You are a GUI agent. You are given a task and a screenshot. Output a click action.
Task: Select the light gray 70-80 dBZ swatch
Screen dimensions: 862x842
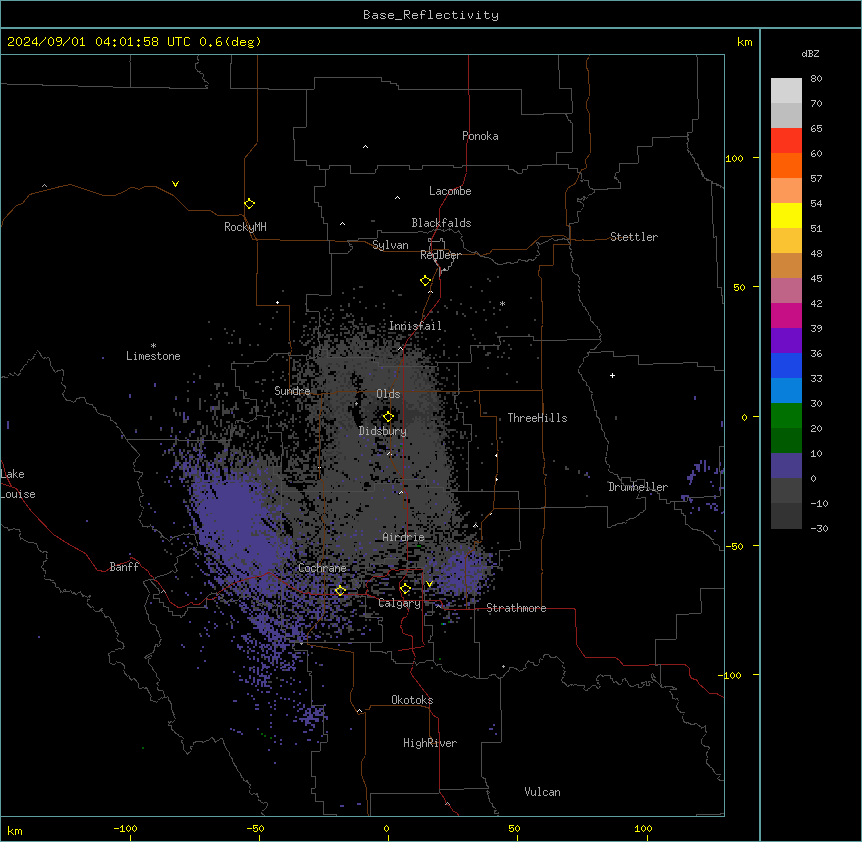(x=786, y=91)
